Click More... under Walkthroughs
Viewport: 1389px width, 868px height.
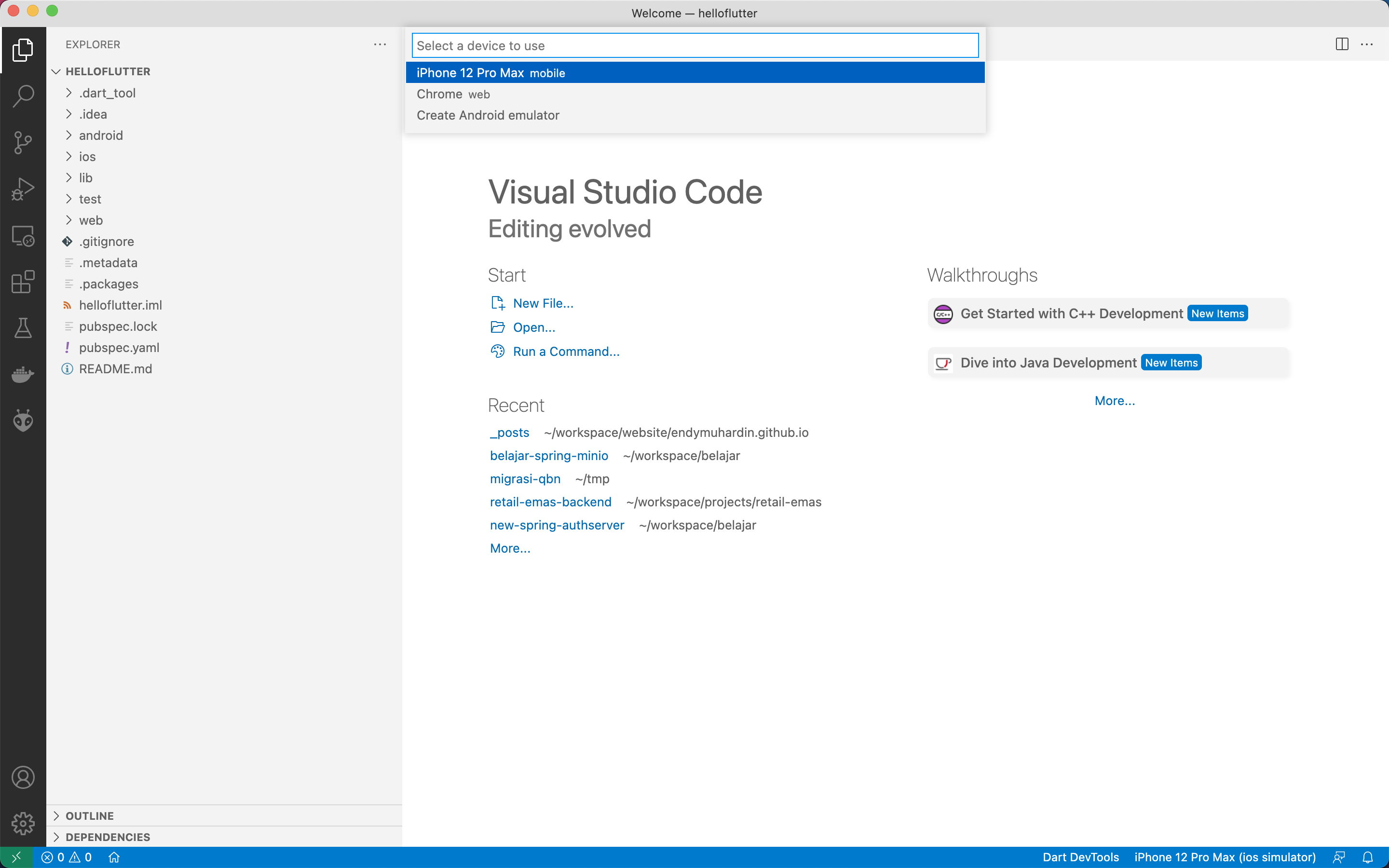(x=1115, y=401)
